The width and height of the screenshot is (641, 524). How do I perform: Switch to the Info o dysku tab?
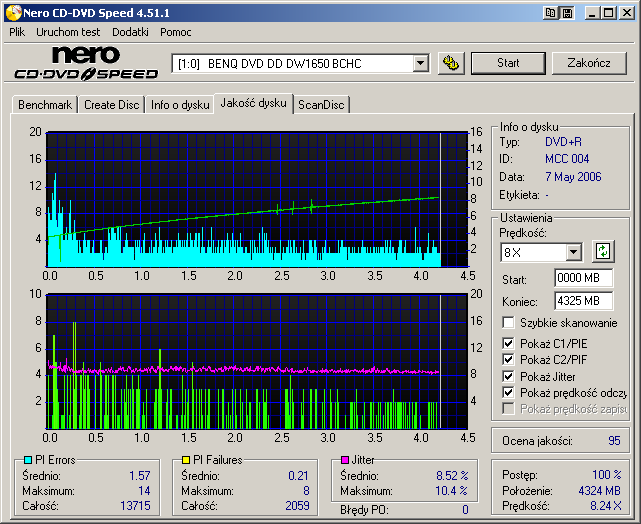coord(180,105)
